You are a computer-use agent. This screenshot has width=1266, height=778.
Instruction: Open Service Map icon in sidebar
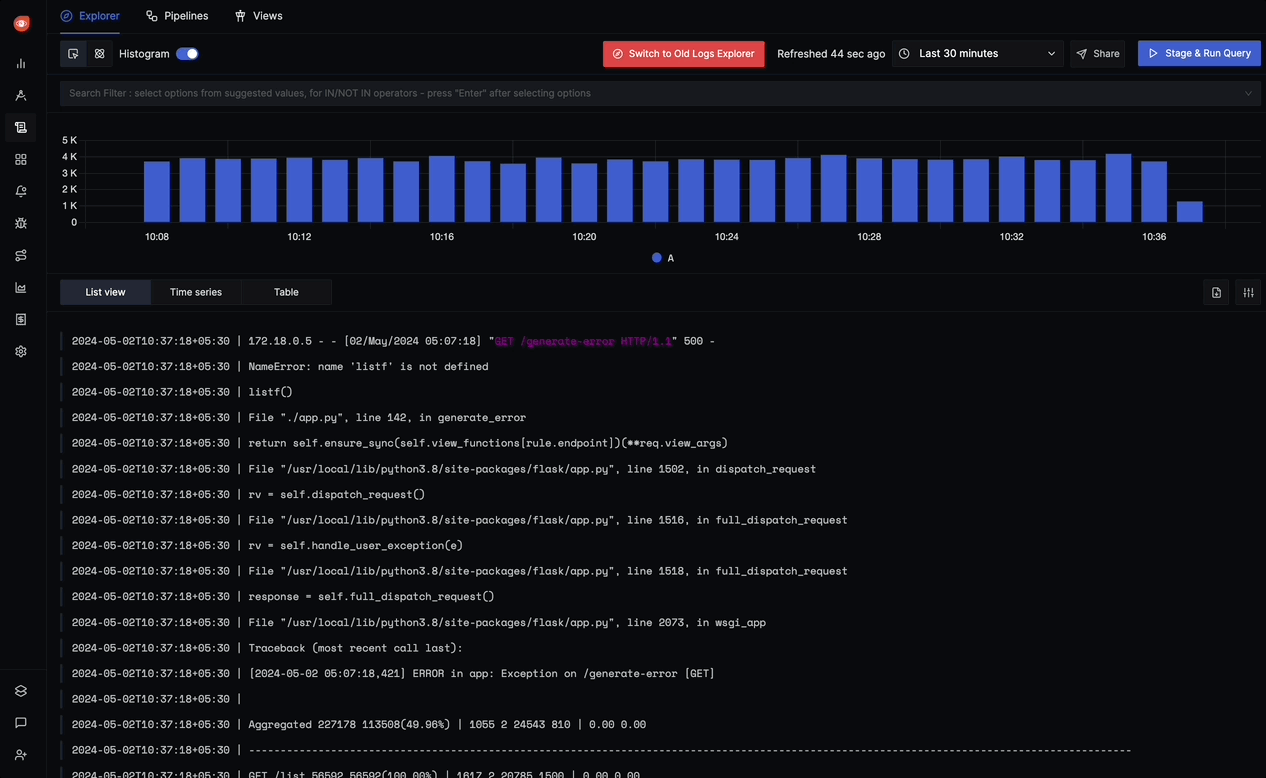point(21,255)
